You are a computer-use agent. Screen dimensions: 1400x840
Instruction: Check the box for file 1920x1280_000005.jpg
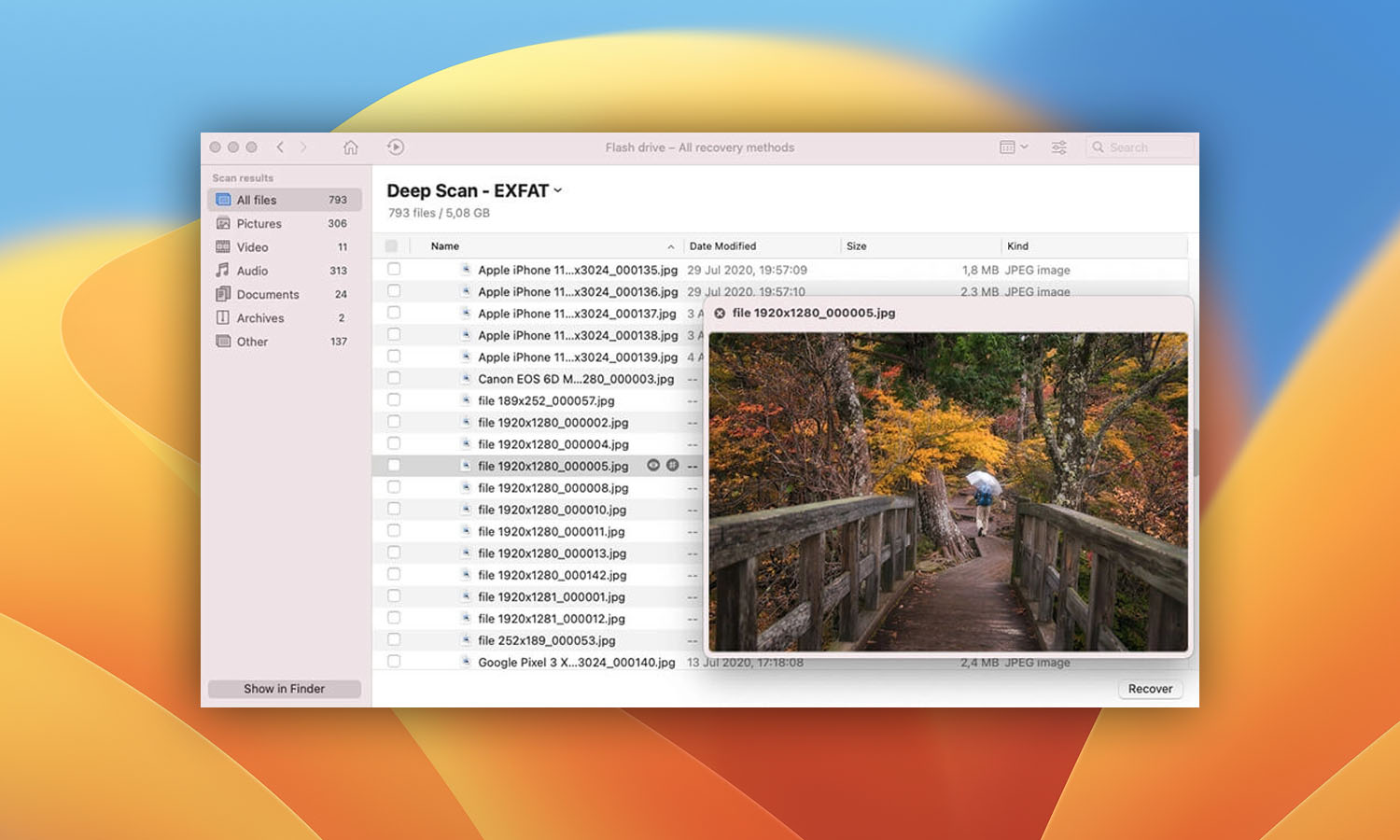tap(394, 465)
